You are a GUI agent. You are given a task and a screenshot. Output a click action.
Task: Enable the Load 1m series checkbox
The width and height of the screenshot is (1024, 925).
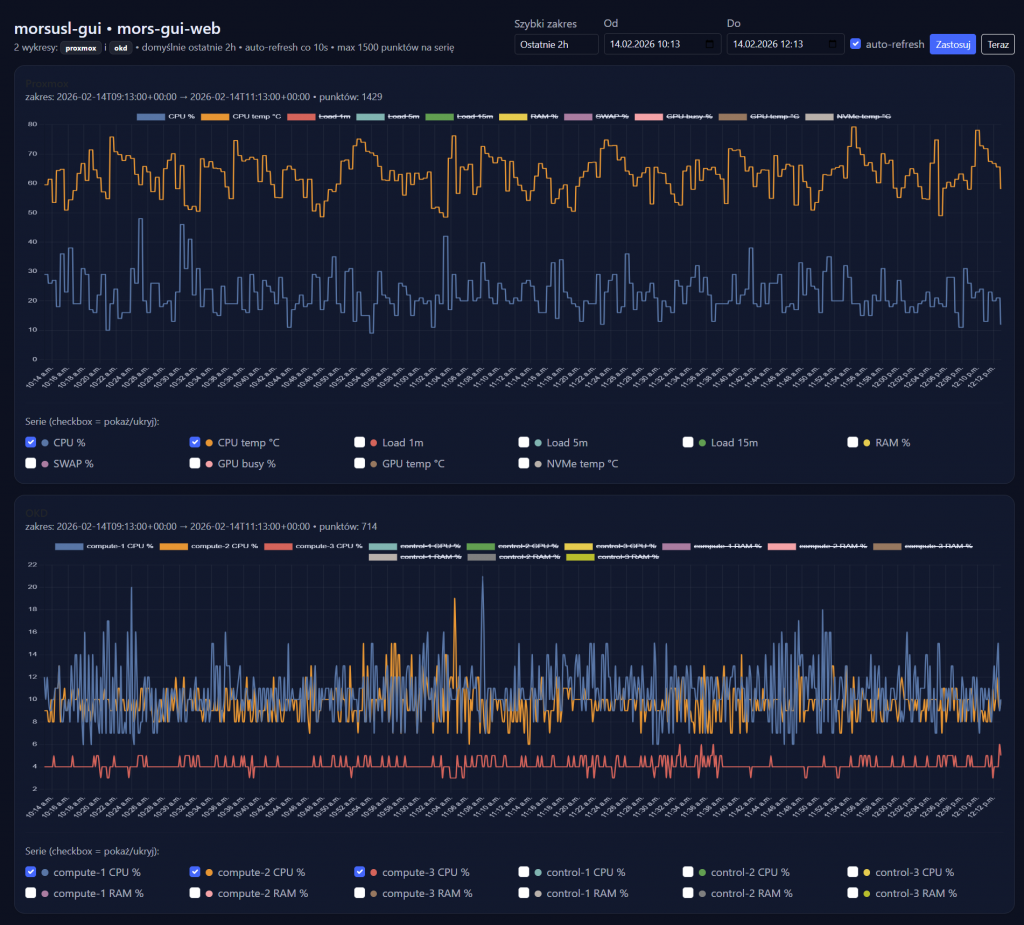(x=360, y=442)
